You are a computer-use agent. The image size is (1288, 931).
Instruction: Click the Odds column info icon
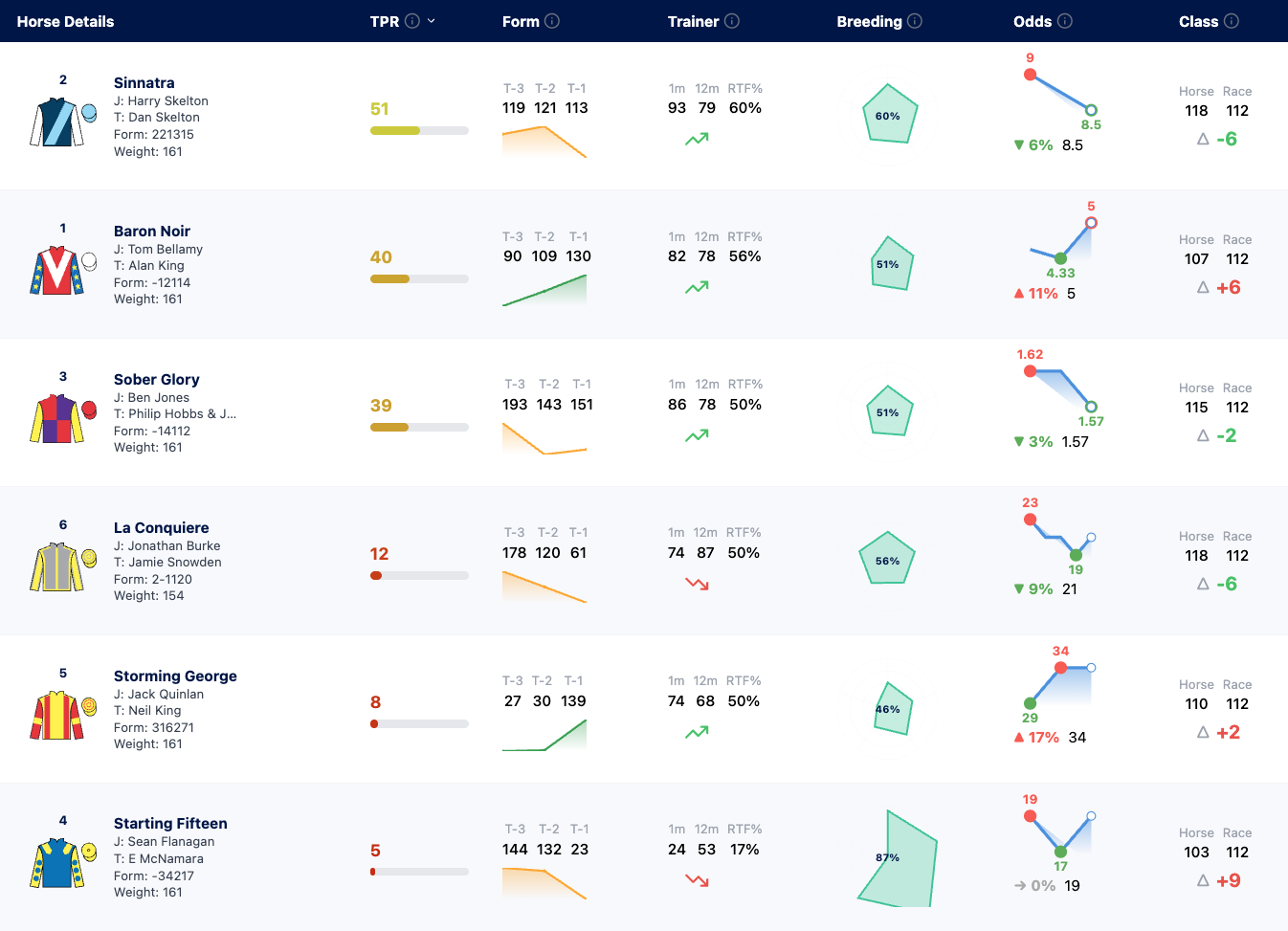point(1065,21)
